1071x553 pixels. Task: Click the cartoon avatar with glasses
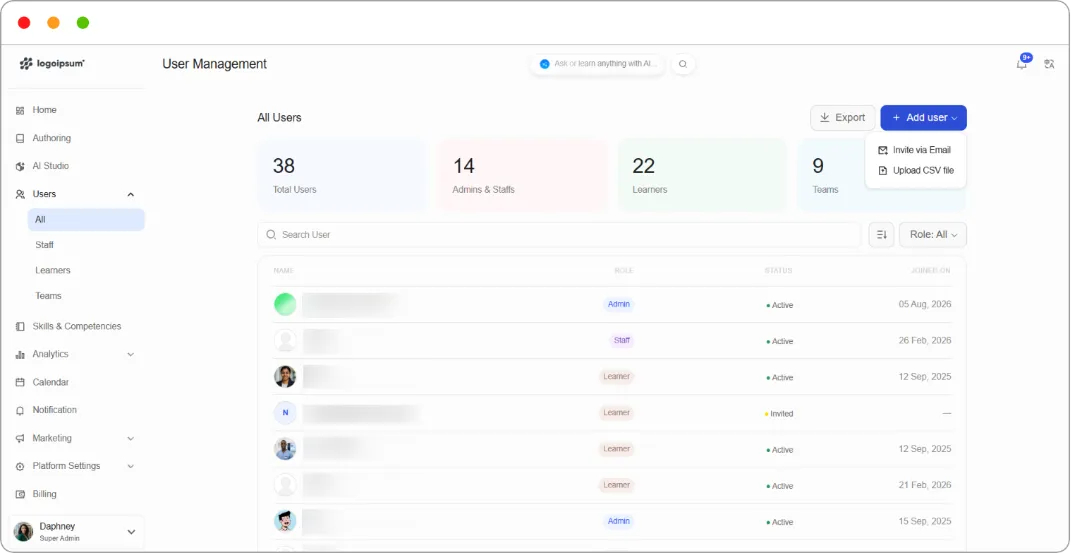point(285,522)
